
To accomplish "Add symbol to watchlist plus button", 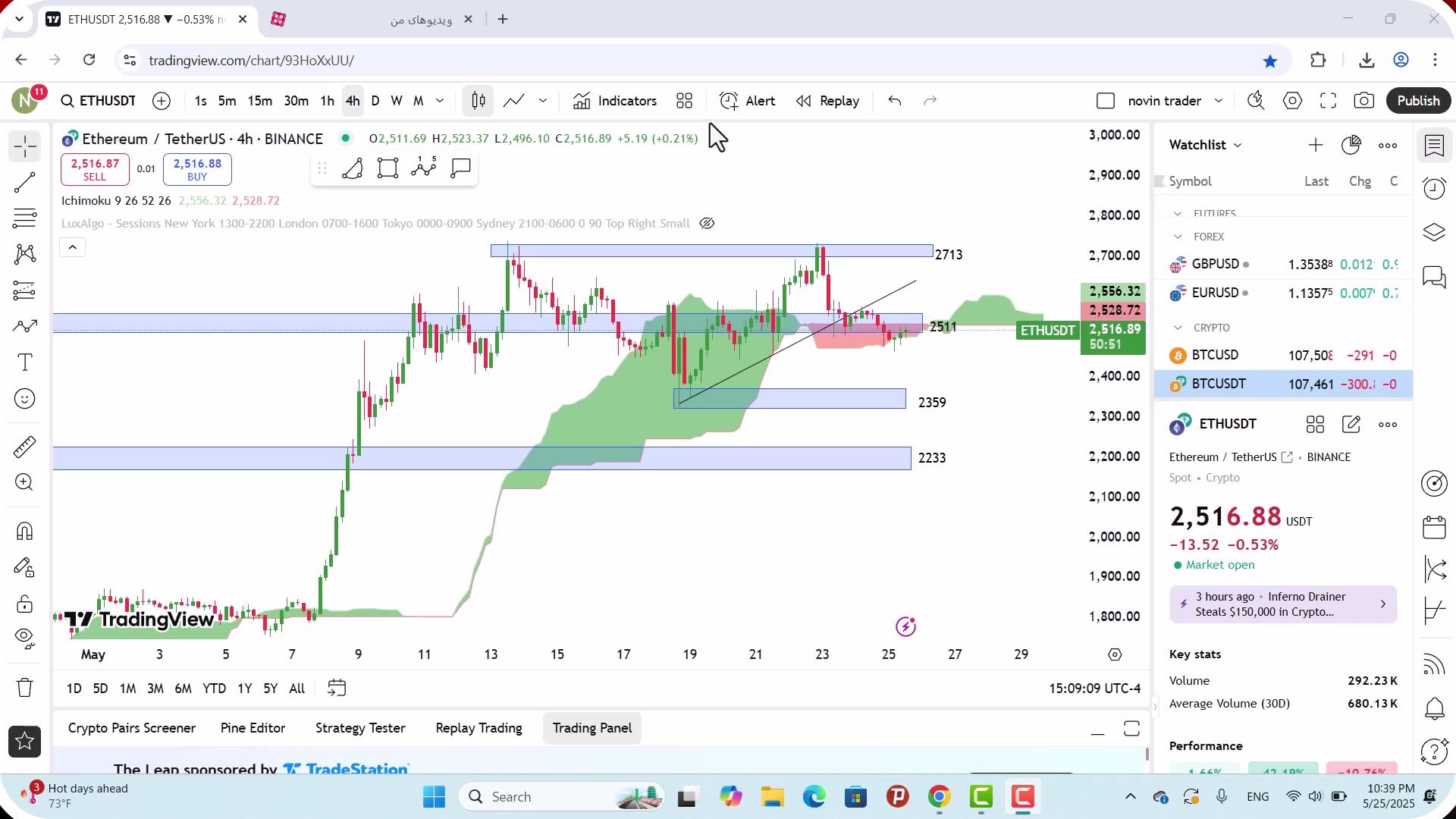I will click(1316, 145).
